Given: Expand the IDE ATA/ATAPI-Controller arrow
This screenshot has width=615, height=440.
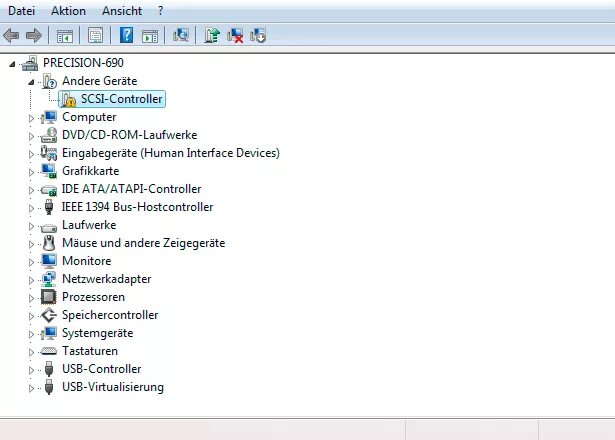Looking at the screenshot, I should (x=31, y=190).
